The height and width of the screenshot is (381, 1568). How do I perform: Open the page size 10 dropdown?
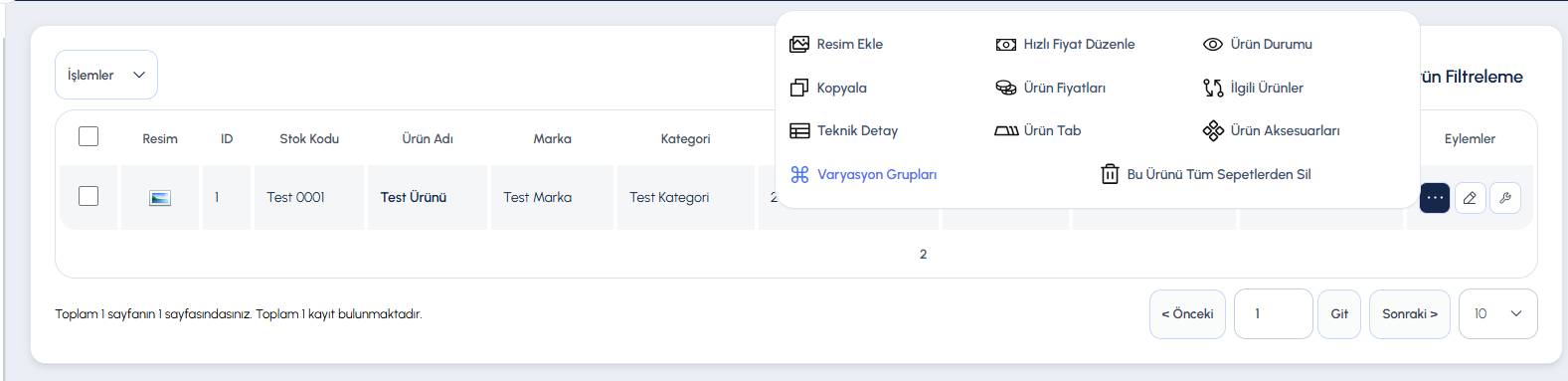tap(1498, 313)
